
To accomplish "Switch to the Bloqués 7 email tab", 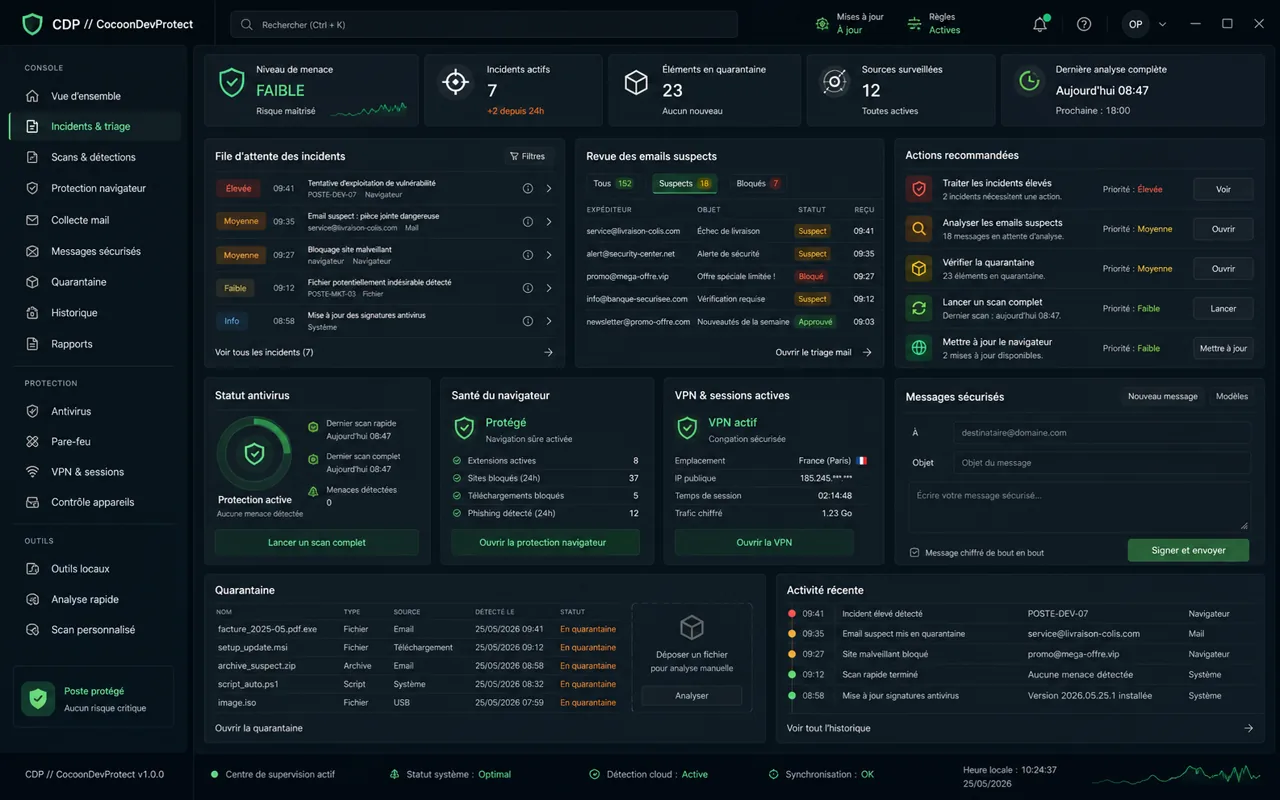I will click(758, 184).
